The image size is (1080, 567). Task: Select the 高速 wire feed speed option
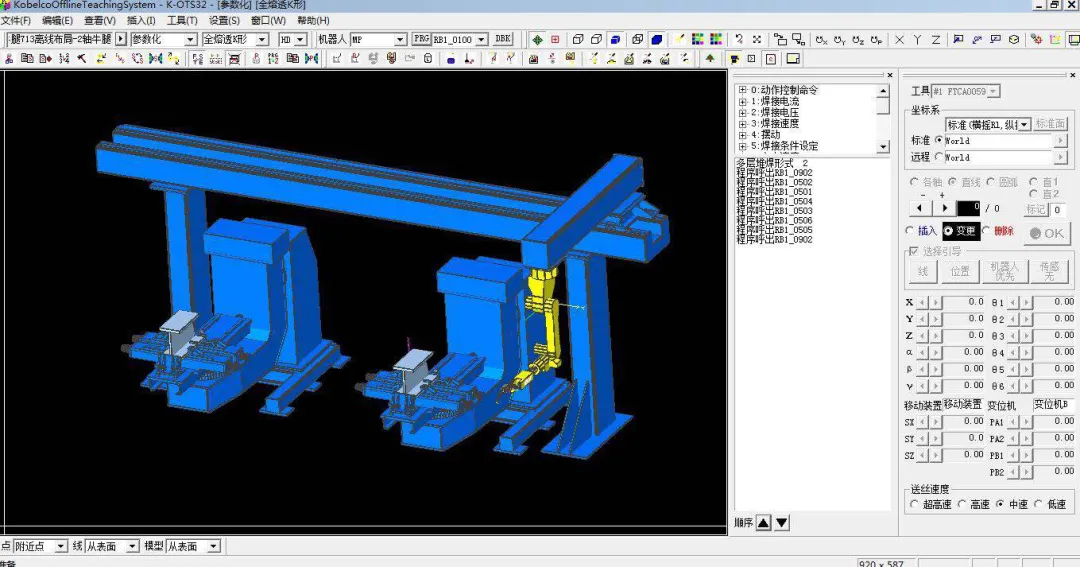coord(962,505)
